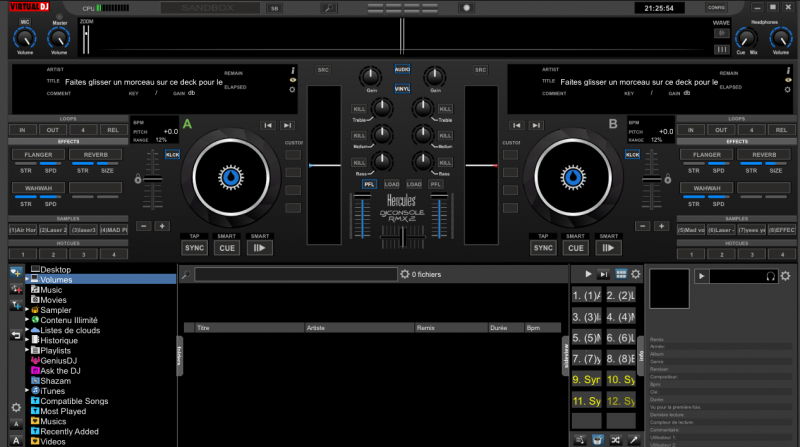Open deck A settings gear icon
Viewport: 800px width, 447px height.
click(292, 89)
